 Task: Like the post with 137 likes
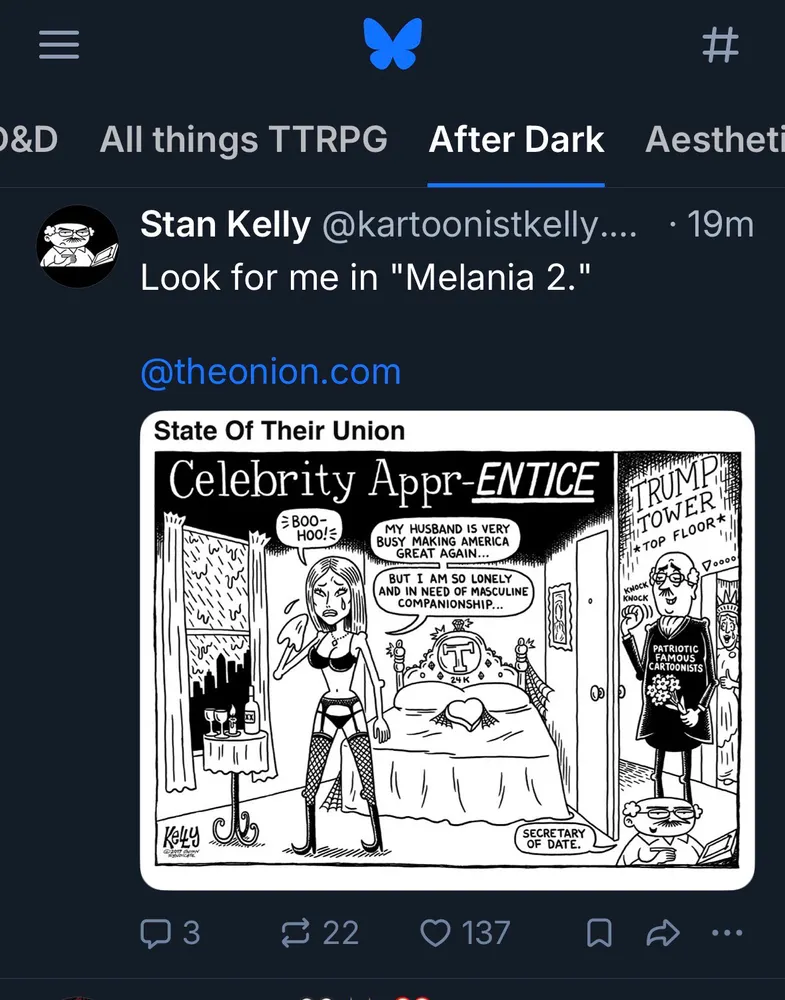tap(464, 933)
